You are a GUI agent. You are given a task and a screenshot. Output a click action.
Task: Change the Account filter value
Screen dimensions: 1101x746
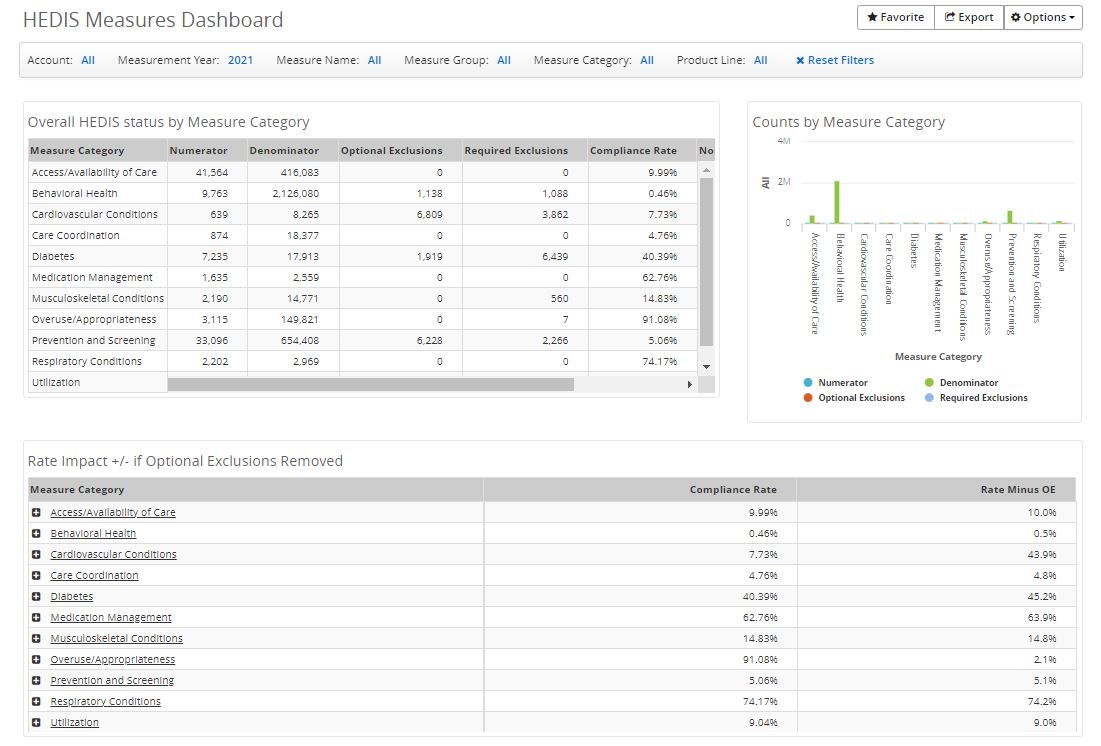tap(88, 60)
